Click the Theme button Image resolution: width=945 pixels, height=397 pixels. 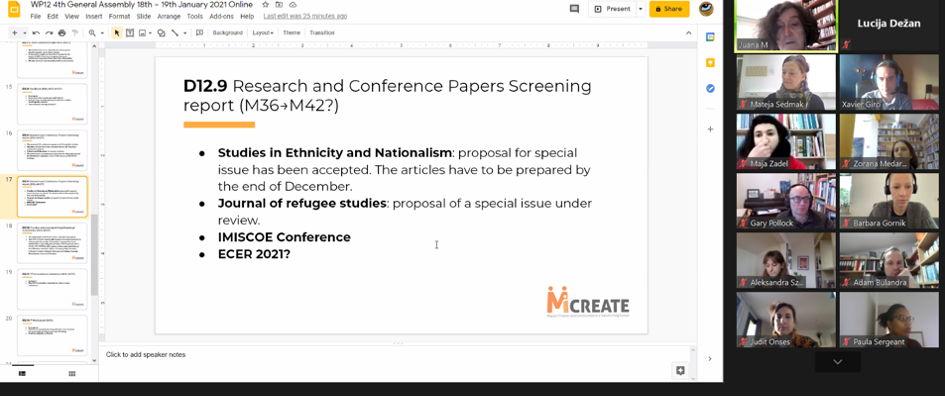pyautogui.click(x=292, y=33)
